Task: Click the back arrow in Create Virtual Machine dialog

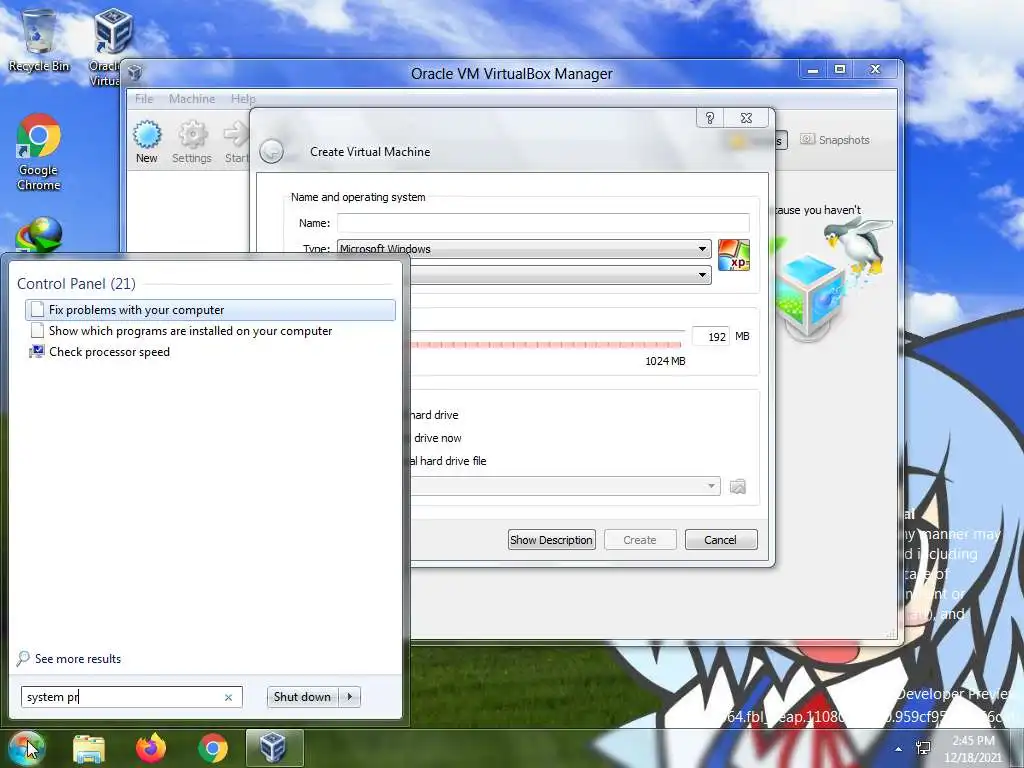Action: click(x=272, y=152)
